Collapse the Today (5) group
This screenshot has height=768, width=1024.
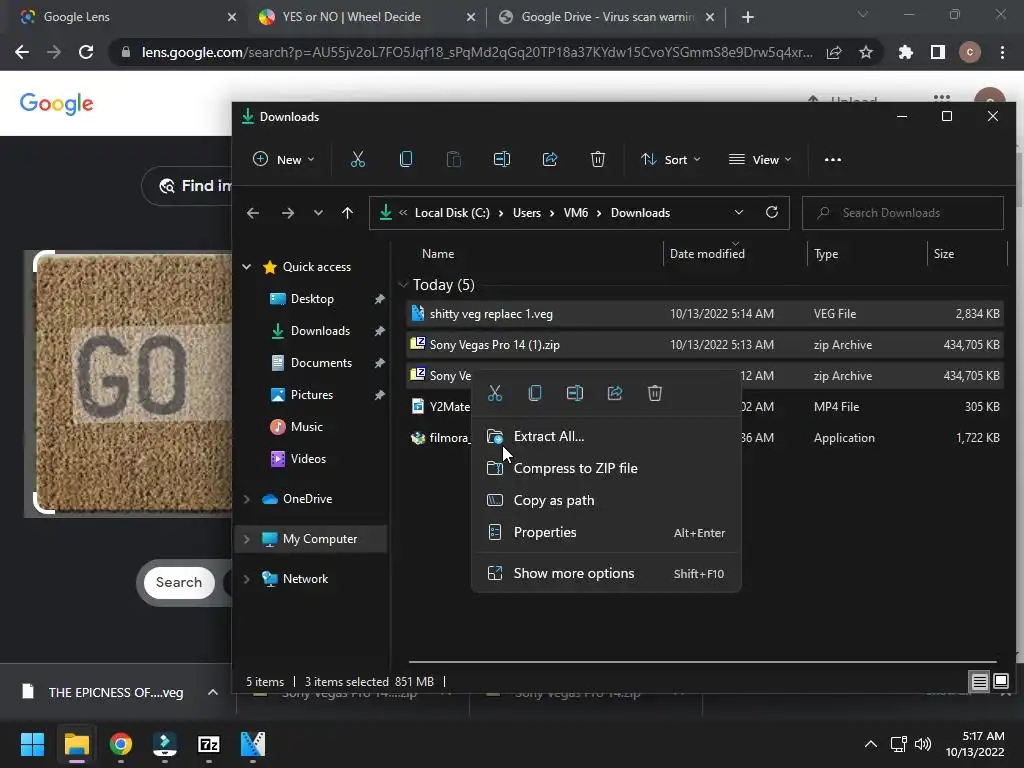[x=403, y=285]
